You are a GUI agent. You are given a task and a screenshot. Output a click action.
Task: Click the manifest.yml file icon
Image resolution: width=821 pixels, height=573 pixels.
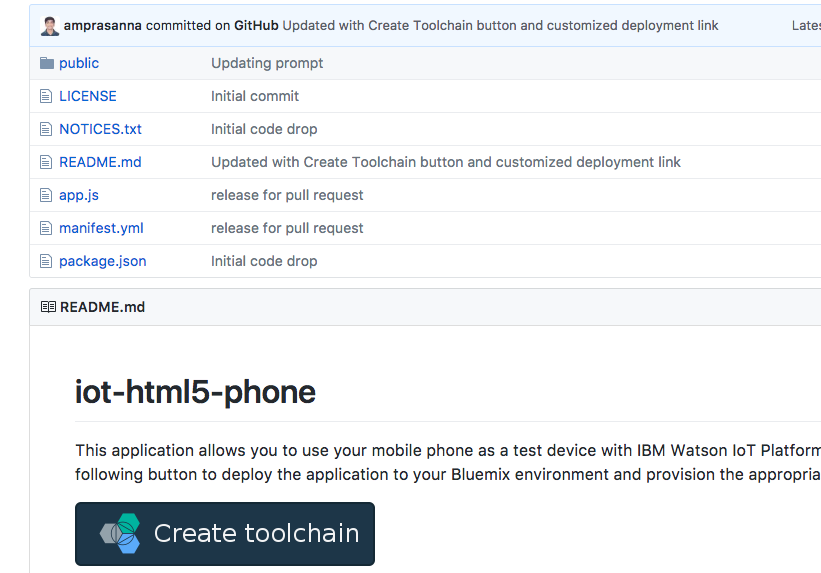[x=46, y=228]
